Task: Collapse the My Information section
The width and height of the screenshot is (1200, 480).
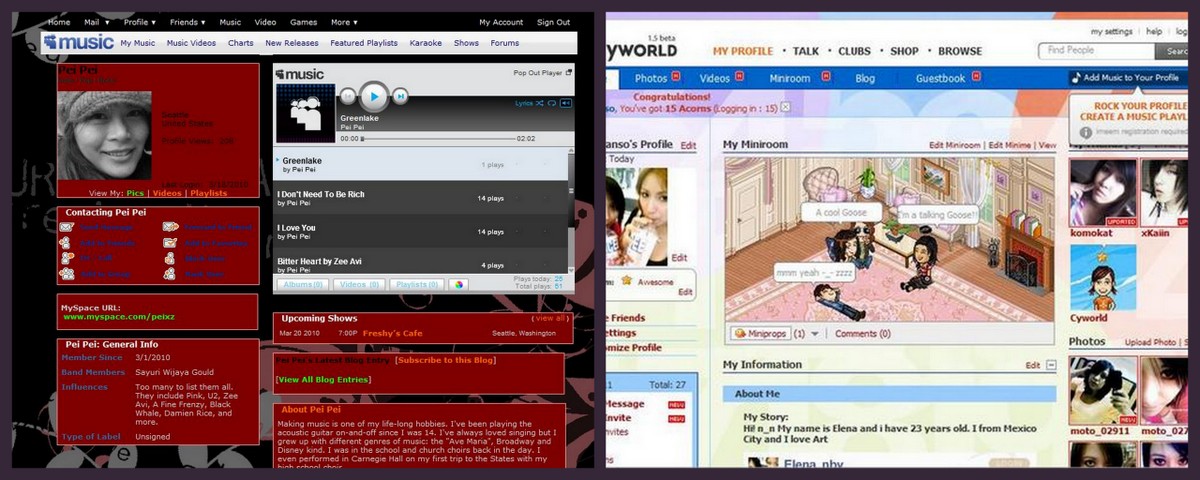Action: tap(1051, 366)
